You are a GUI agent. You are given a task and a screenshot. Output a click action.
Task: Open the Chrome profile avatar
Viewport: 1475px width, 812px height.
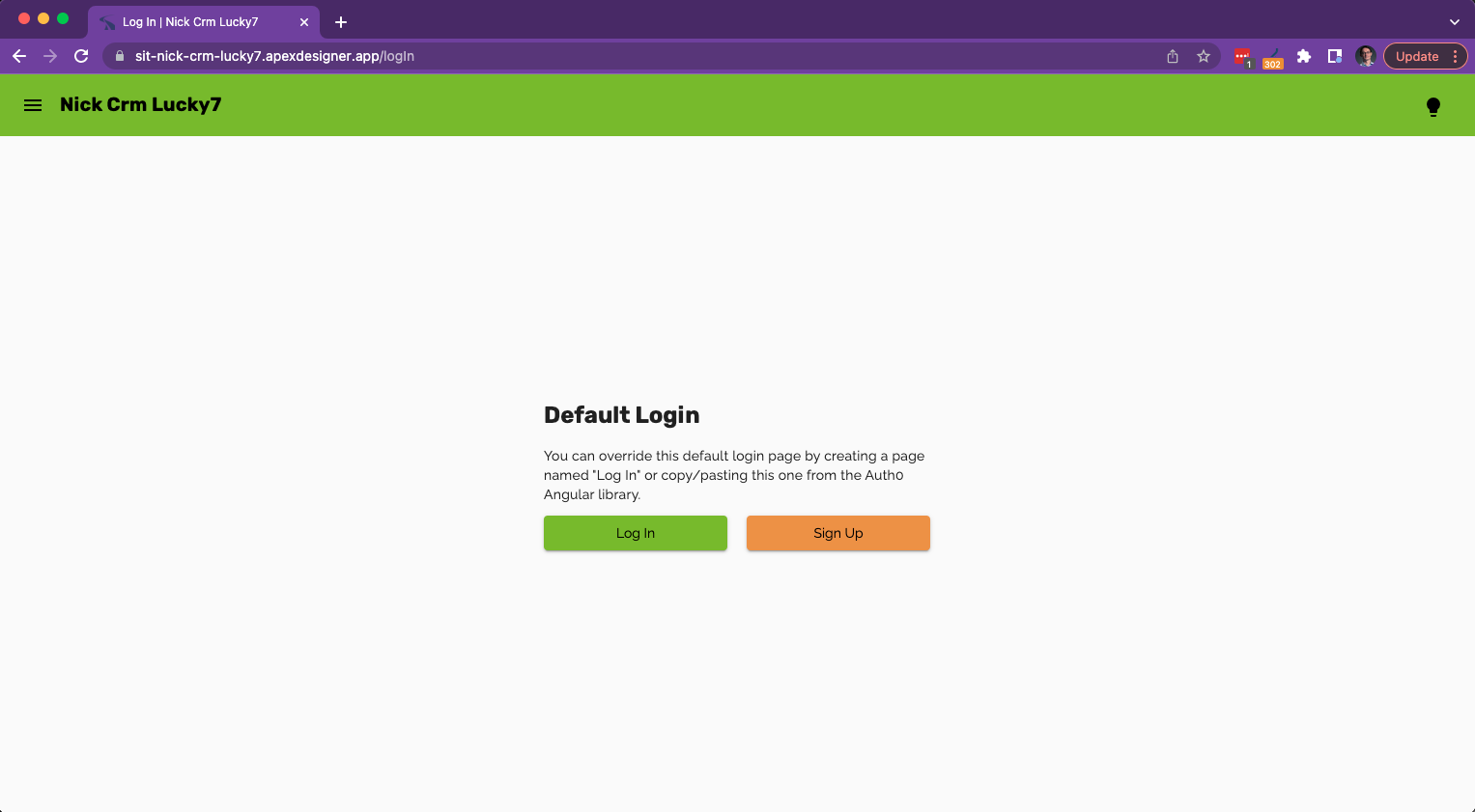point(1366,56)
